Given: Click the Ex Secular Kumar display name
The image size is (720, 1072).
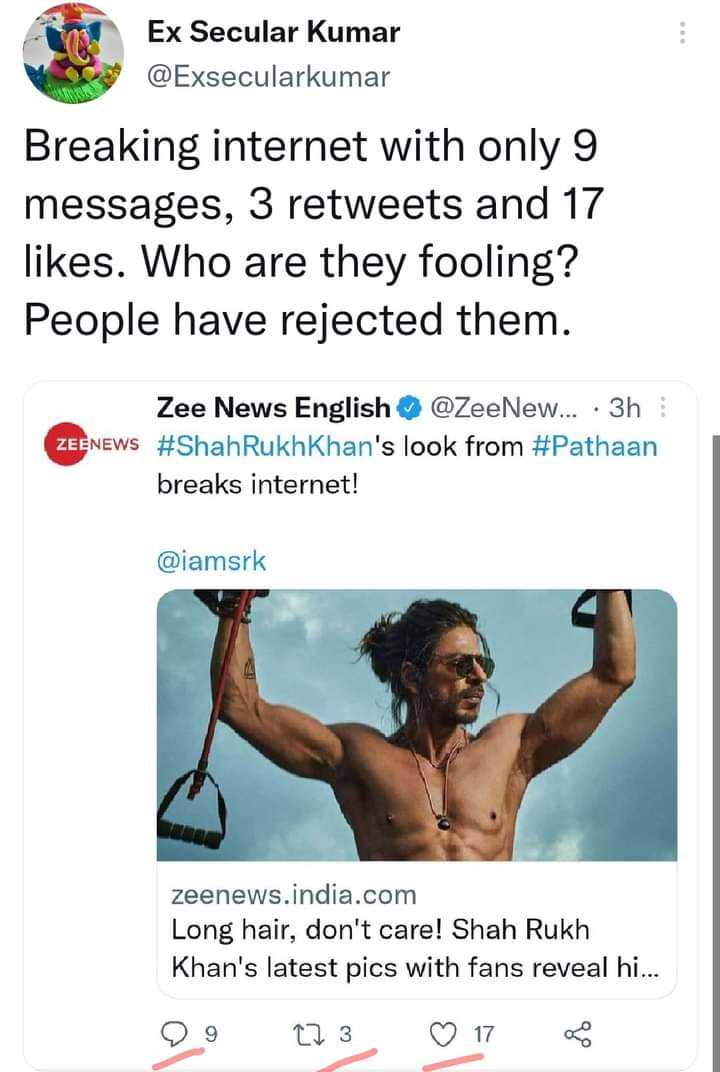Looking at the screenshot, I should click(274, 32).
